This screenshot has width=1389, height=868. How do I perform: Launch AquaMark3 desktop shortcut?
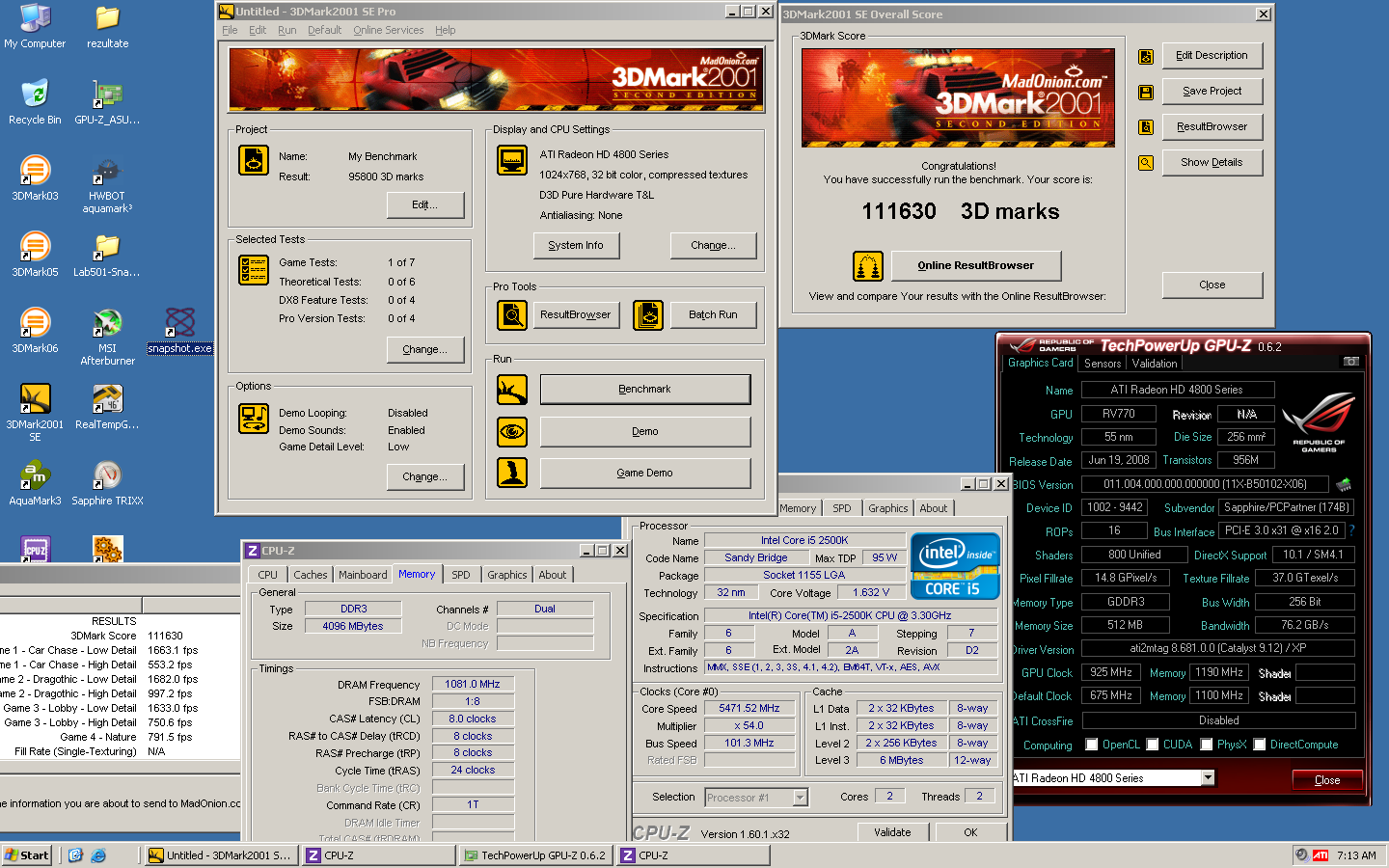(35, 483)
